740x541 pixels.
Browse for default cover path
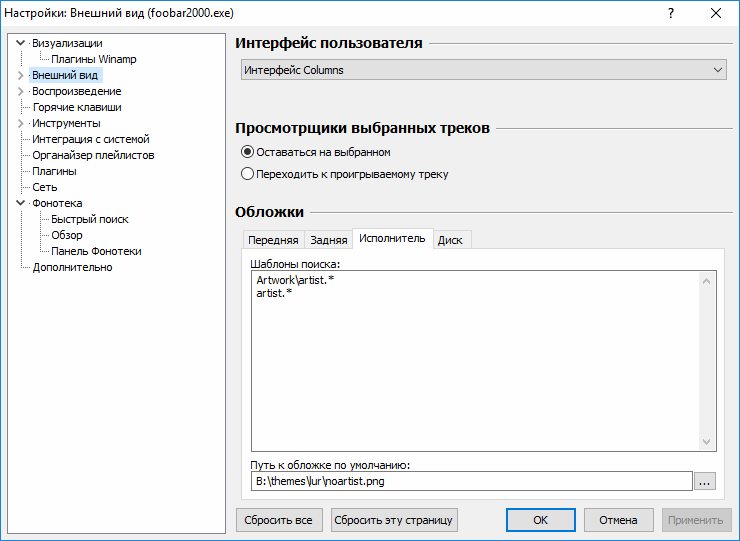(706, 482)
